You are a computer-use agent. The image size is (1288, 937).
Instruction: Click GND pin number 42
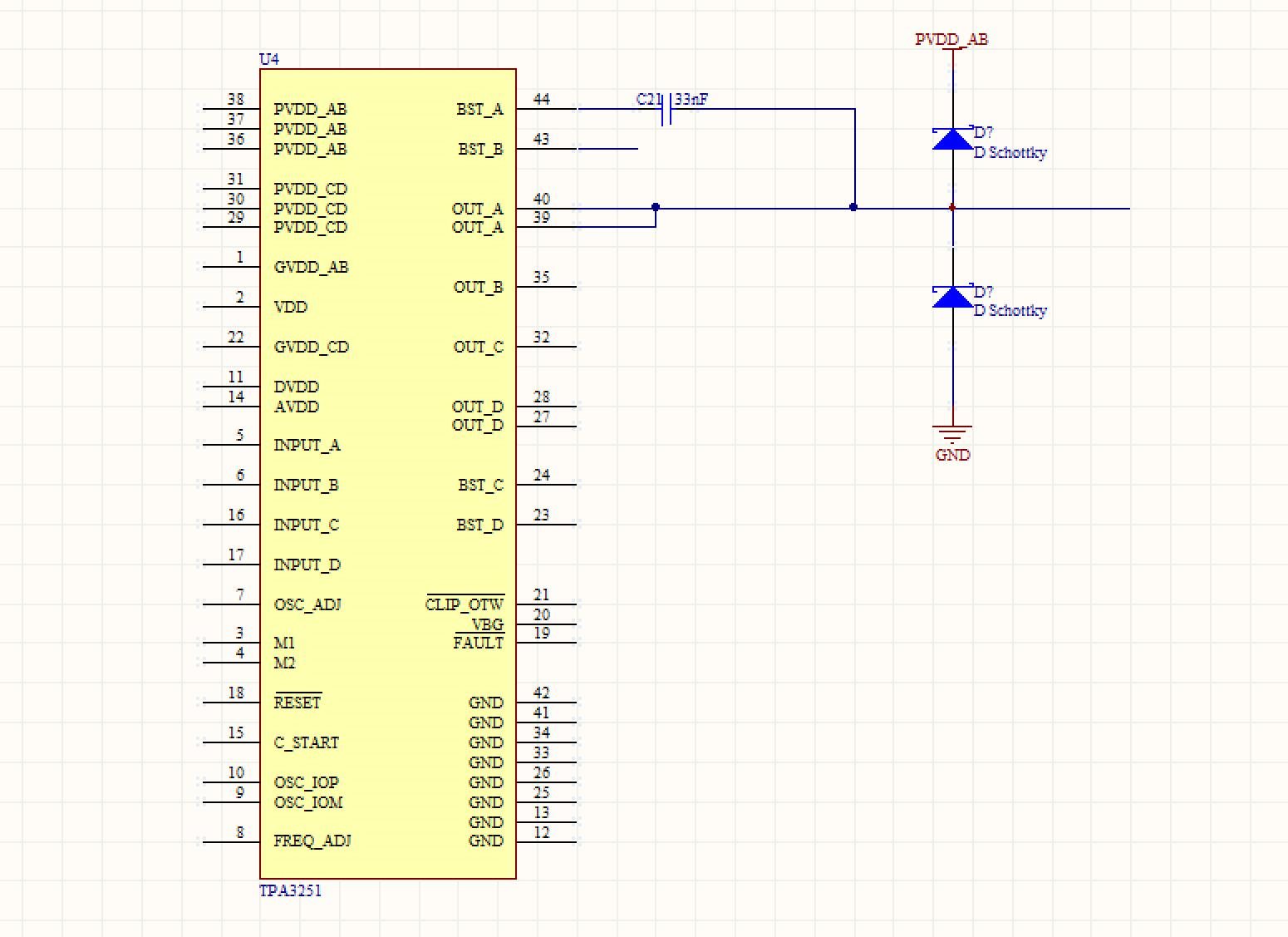coord(541,693)
